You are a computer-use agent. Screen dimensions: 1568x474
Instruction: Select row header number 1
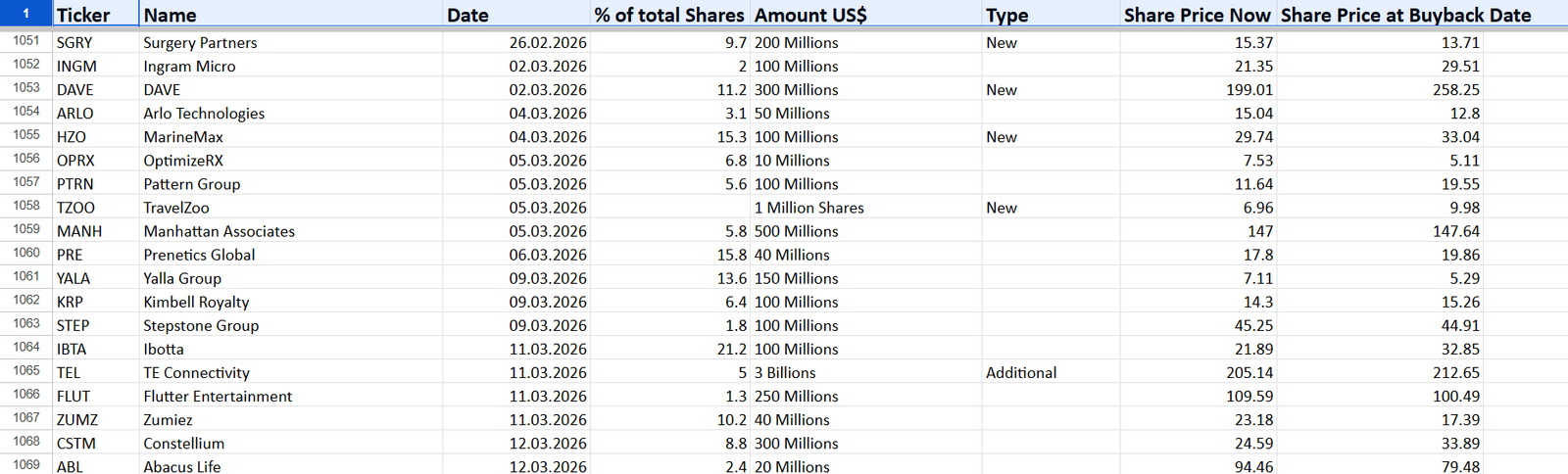(x=26, y=14)
